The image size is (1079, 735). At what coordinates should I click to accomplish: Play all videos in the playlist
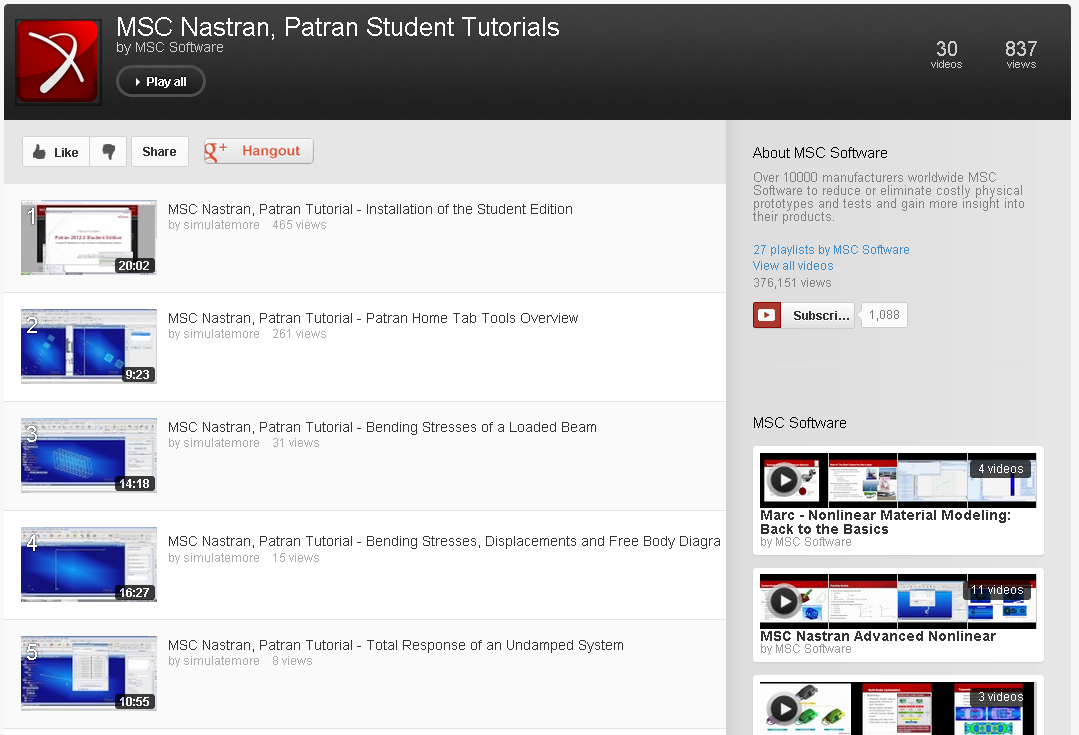pyautogui.click(x=161, y=81)
